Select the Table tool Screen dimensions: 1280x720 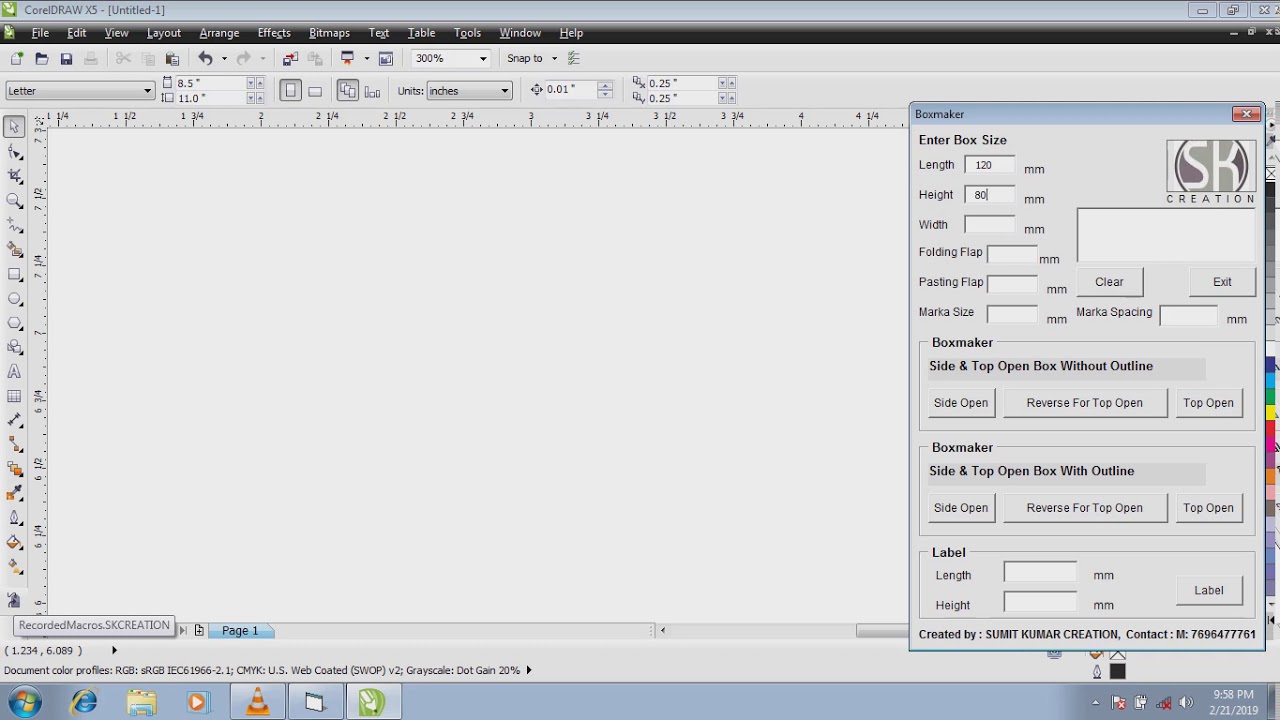tap(14, 396)
